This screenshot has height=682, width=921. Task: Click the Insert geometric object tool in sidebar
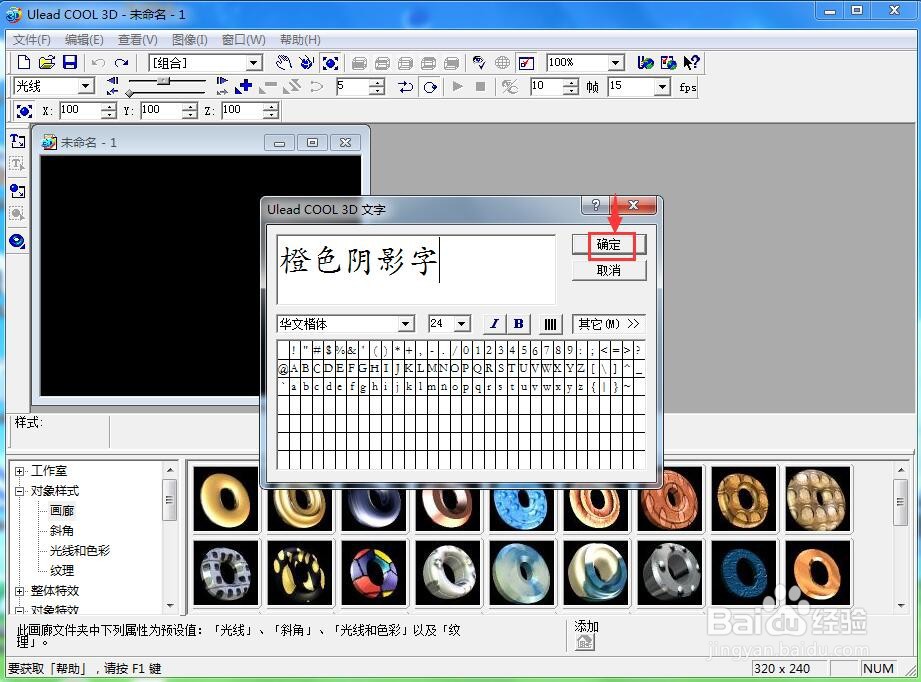pos(18,241)
